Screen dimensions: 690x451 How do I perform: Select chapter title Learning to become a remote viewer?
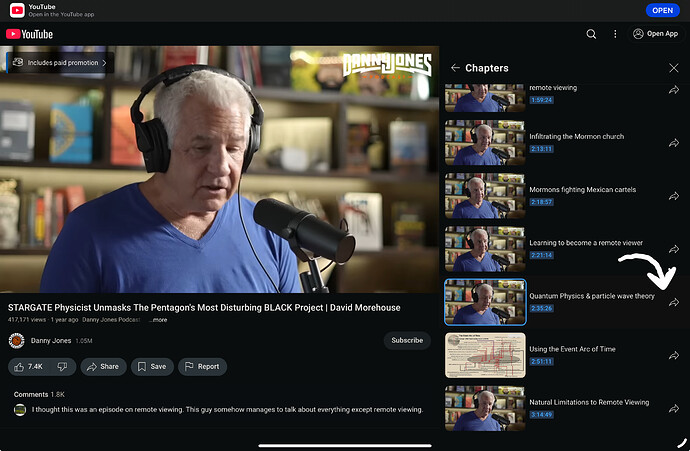click(586, 243)
